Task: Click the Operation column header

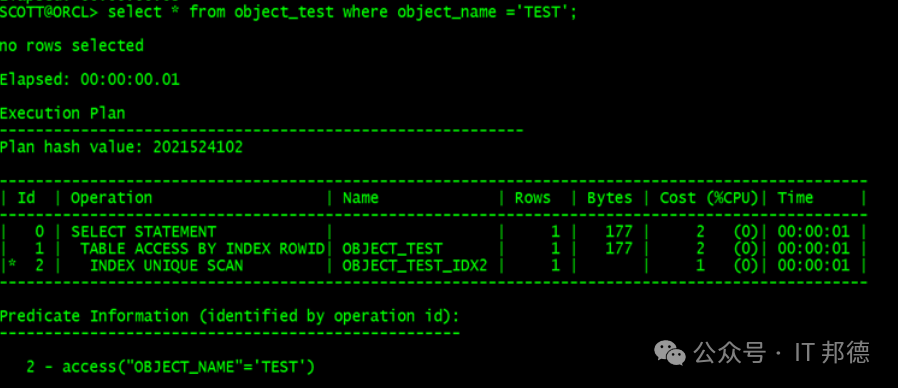Action: pyautogui.click(x=112, y=198)
